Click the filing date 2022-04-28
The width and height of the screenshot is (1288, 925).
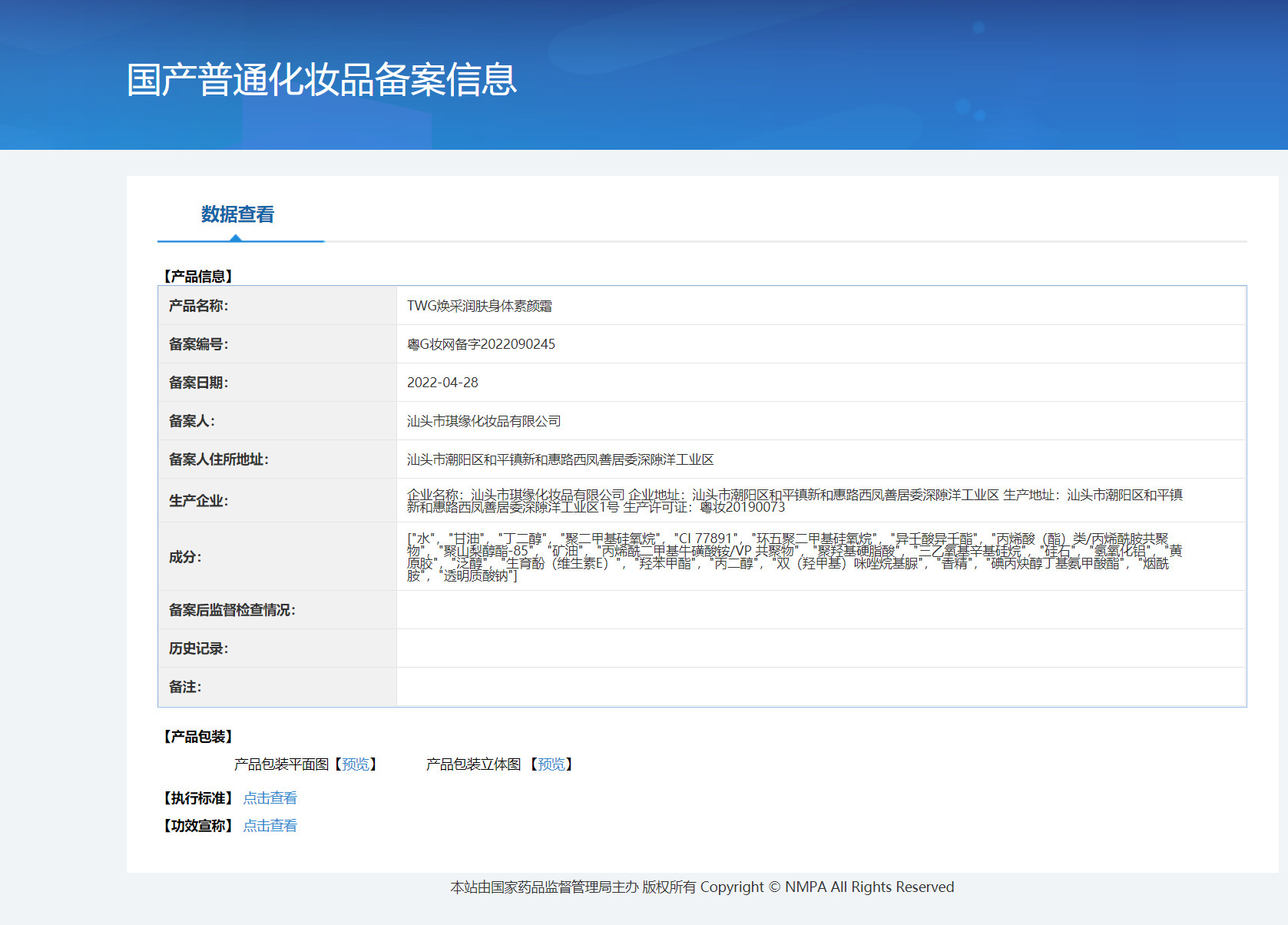(x=442, y=383)
